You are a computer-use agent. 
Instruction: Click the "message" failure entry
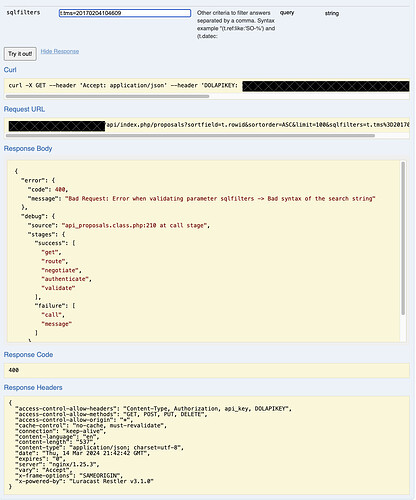57,324
